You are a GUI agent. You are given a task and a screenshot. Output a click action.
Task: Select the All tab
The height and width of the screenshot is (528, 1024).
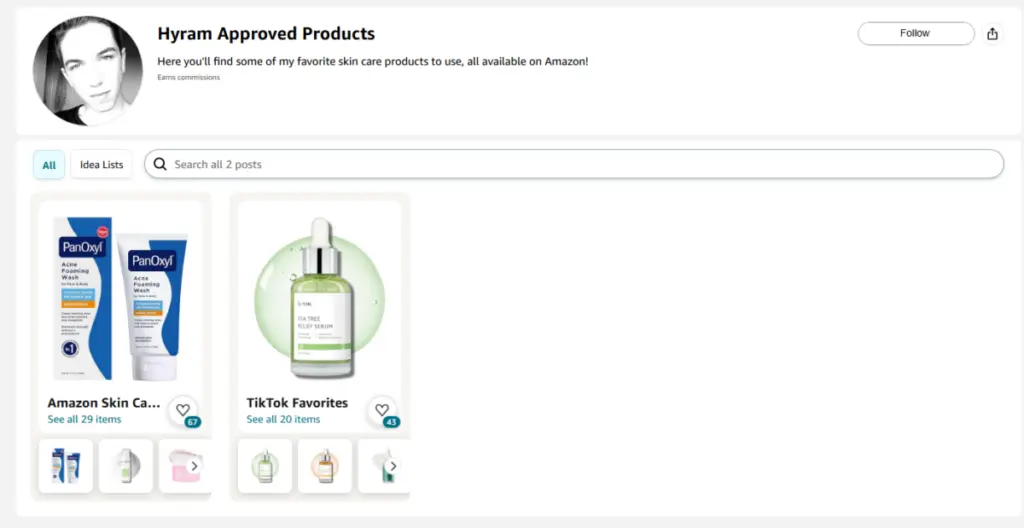click(x=49, y=165)
